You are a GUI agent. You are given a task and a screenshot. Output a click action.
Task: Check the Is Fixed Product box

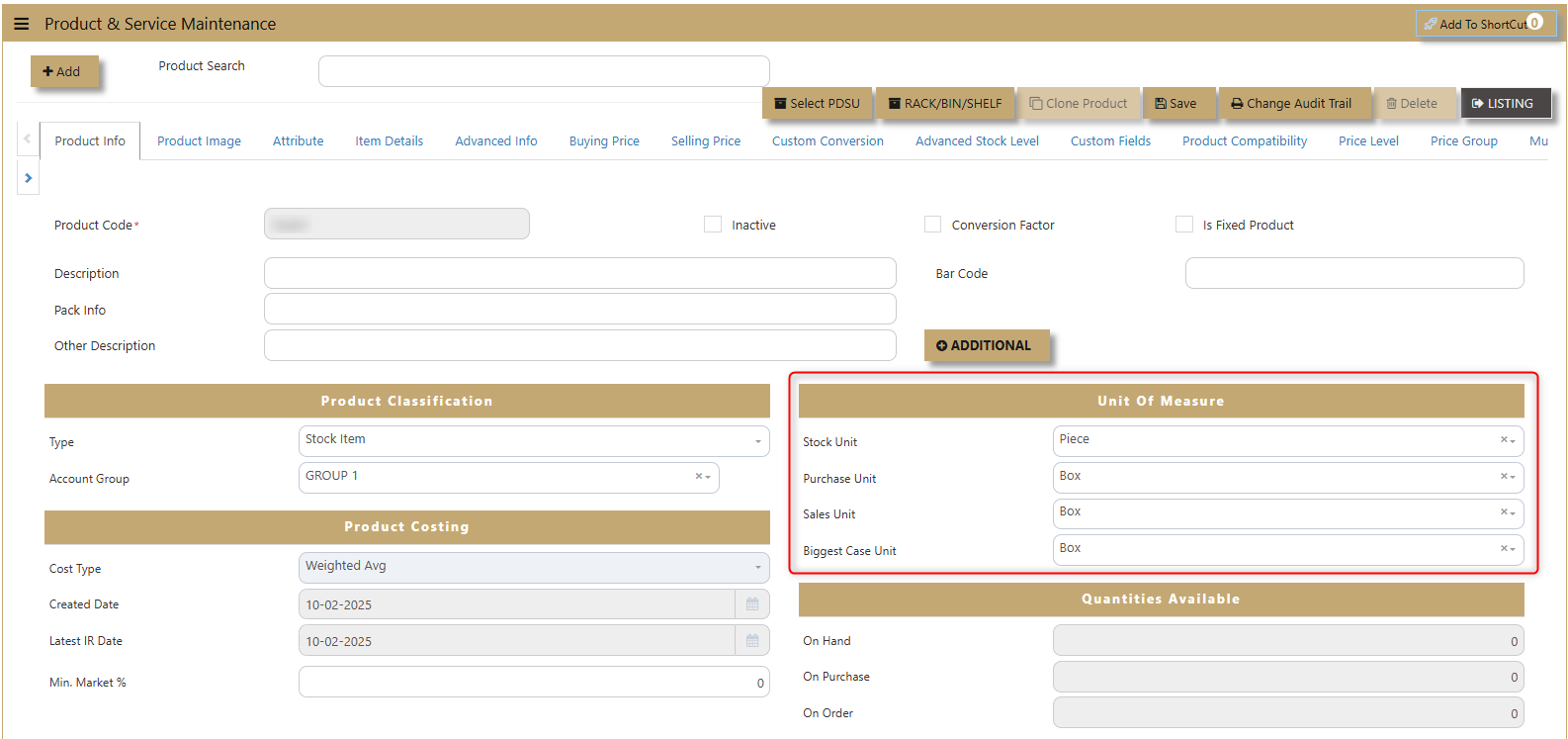(x=1183, y=225)
